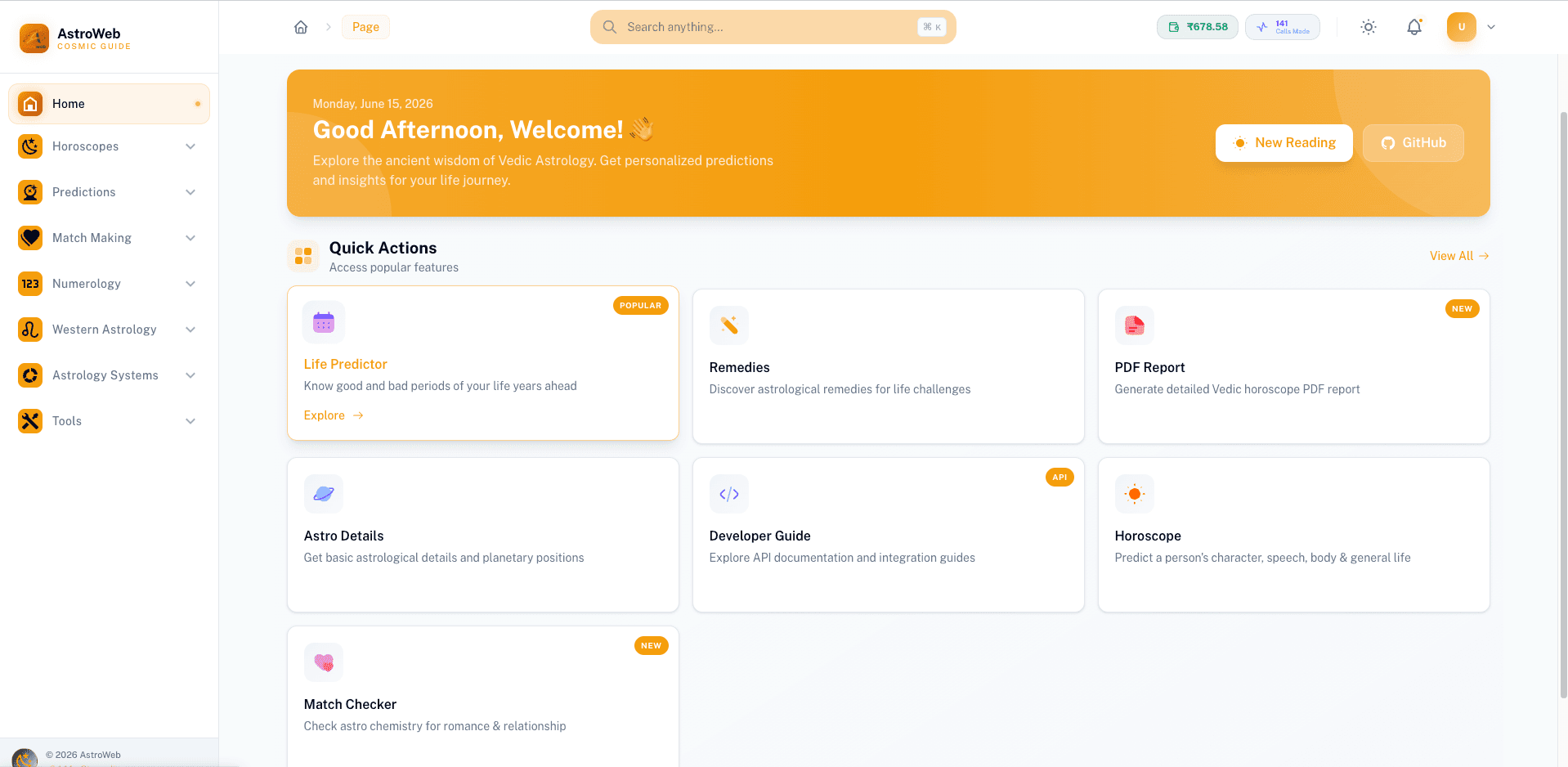Open the user avatar dropdown chevron

click(x=1491, y=27)
